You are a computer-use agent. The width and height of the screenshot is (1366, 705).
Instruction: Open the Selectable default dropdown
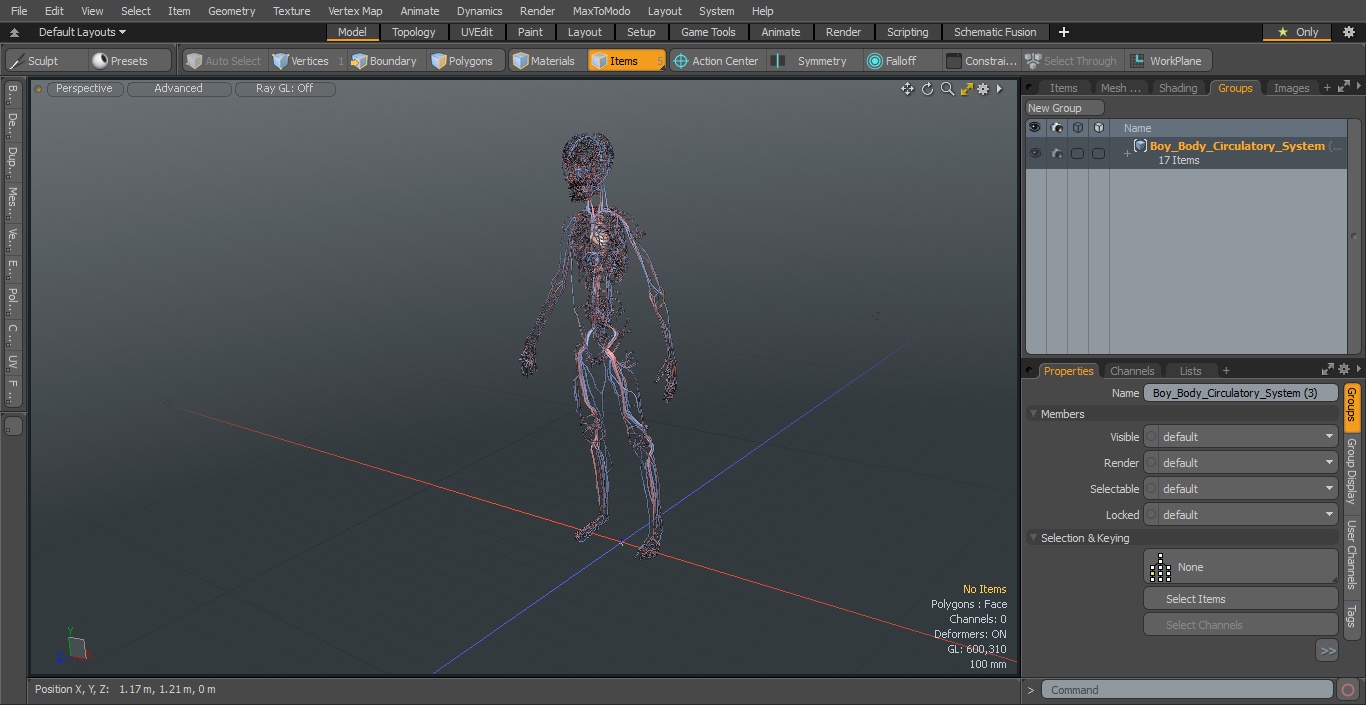click(1241, 489)
